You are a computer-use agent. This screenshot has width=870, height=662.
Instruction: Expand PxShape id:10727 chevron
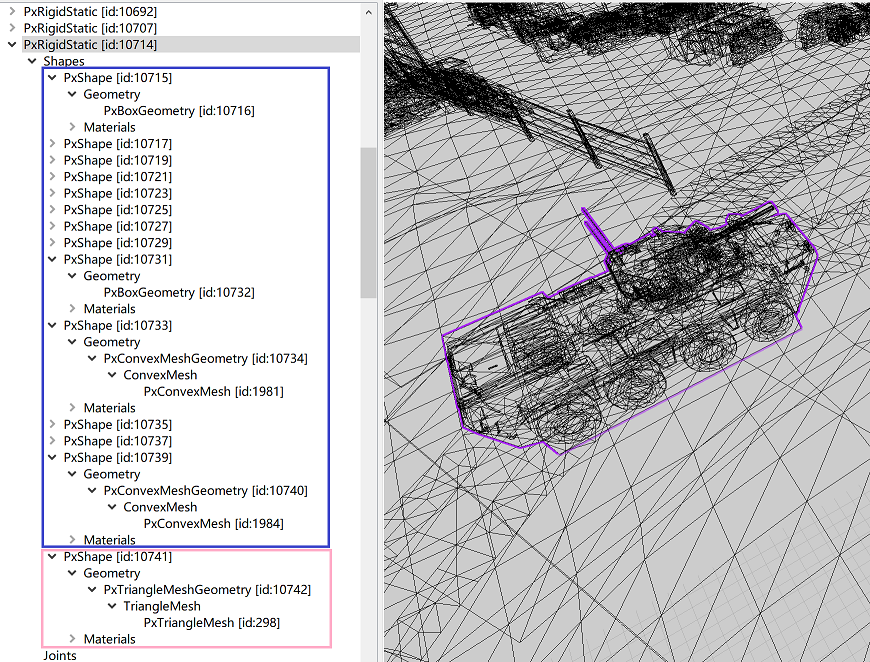point(52,226)
